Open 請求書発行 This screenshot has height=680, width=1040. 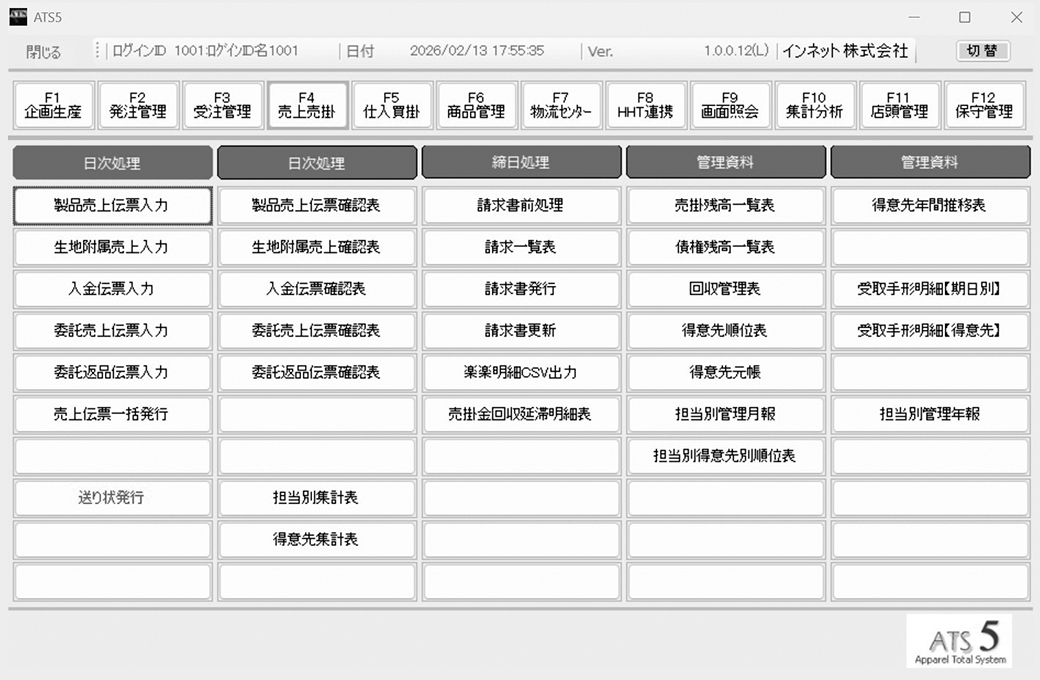tap(521, 289)
